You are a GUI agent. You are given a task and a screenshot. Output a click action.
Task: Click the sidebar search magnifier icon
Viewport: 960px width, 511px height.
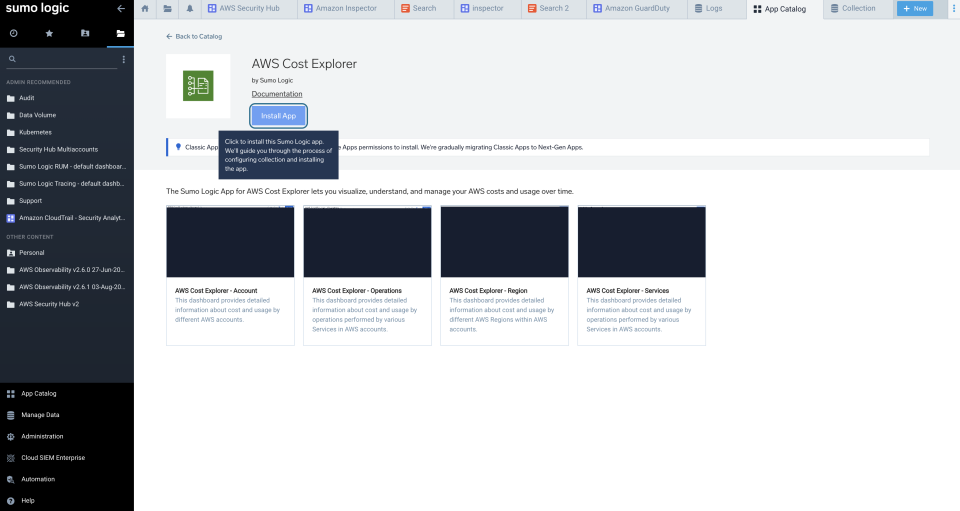pos(12,59)
